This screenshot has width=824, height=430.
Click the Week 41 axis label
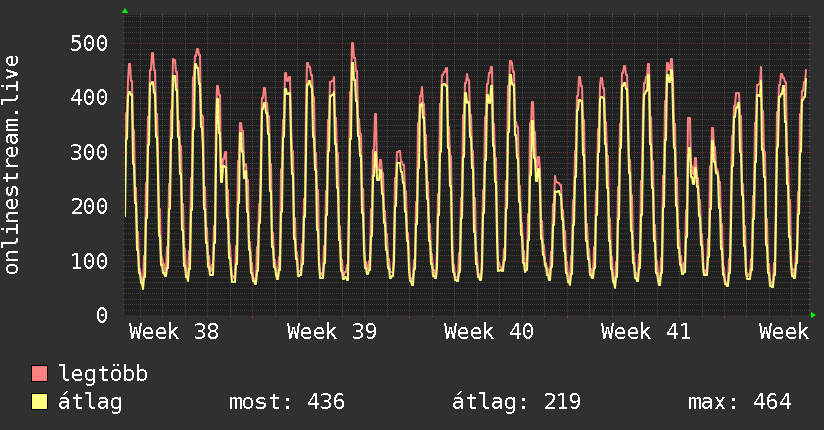click(x=646, y=332)
